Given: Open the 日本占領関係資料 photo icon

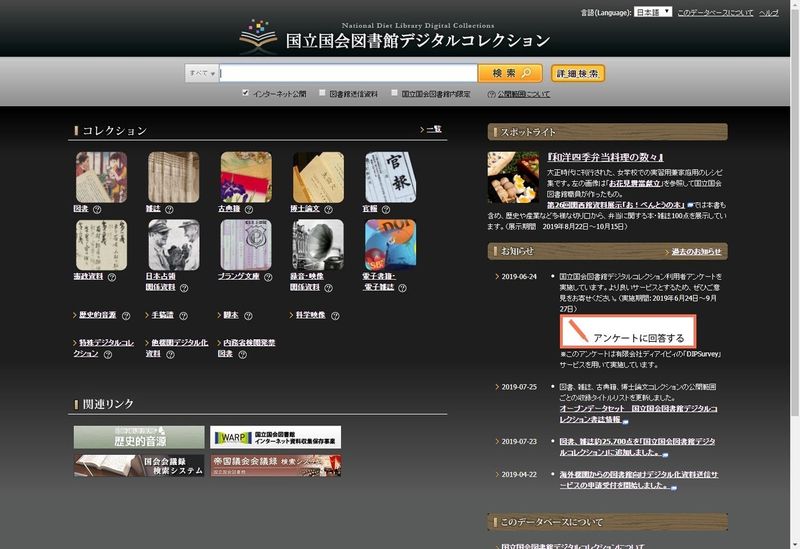Looking at the screenshot, I should (173, 245).
